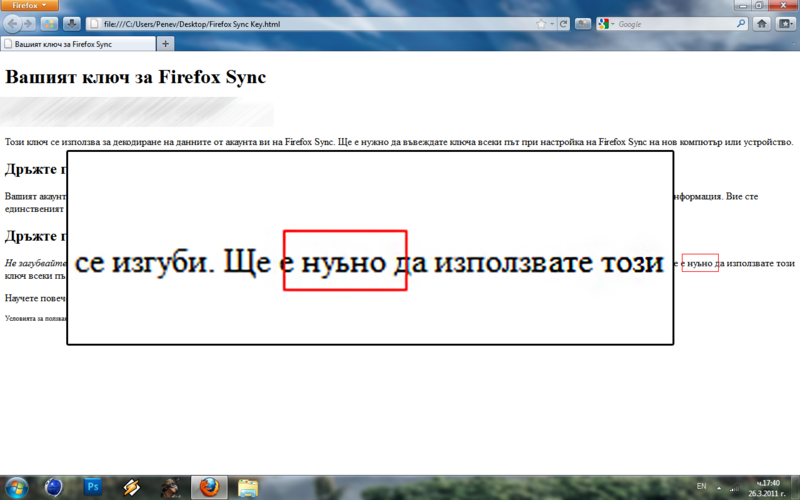Image resolution: width=800 pixels, height=500 pixels.
Task: Click the colorful tab groups toolbar icon
Action: (49, 23)
